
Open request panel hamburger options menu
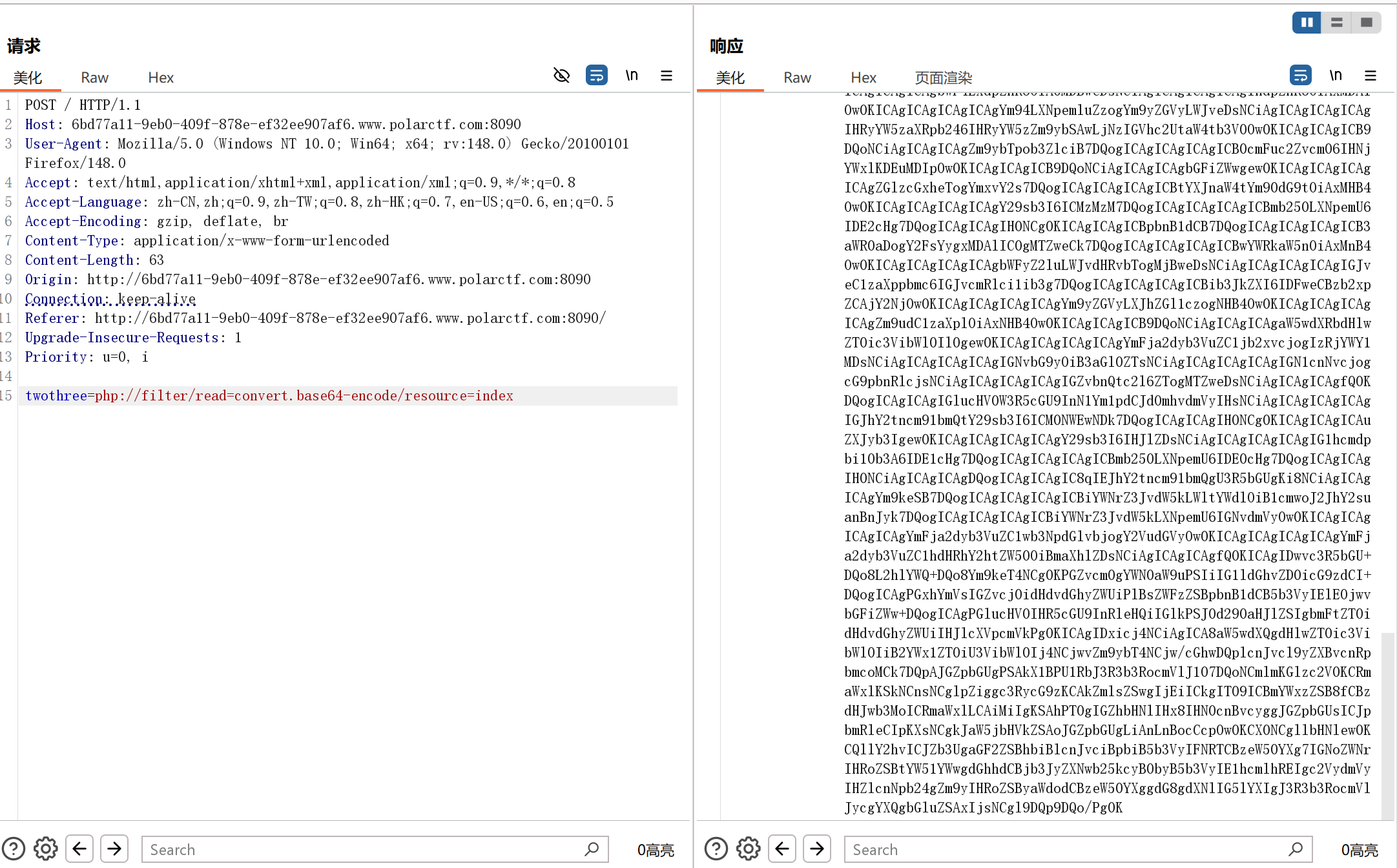(x=667, y=76)
